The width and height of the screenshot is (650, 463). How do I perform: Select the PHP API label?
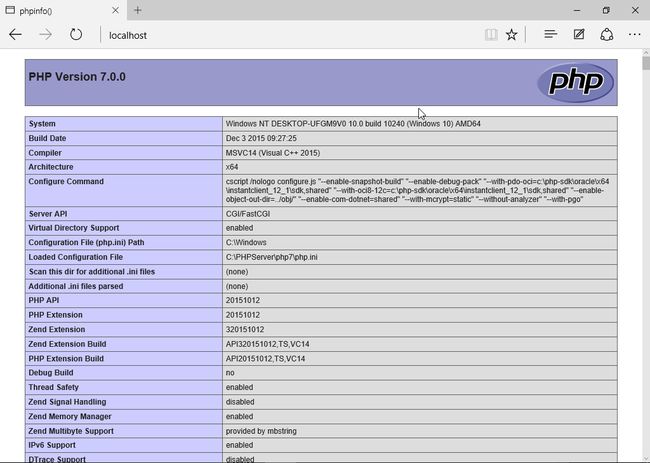44,301
